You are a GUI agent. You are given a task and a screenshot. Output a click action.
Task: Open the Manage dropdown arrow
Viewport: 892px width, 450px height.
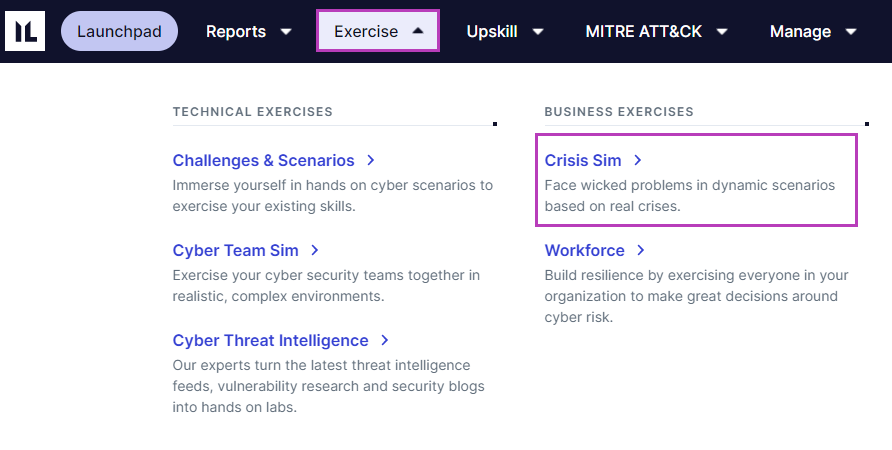point(851,32)
